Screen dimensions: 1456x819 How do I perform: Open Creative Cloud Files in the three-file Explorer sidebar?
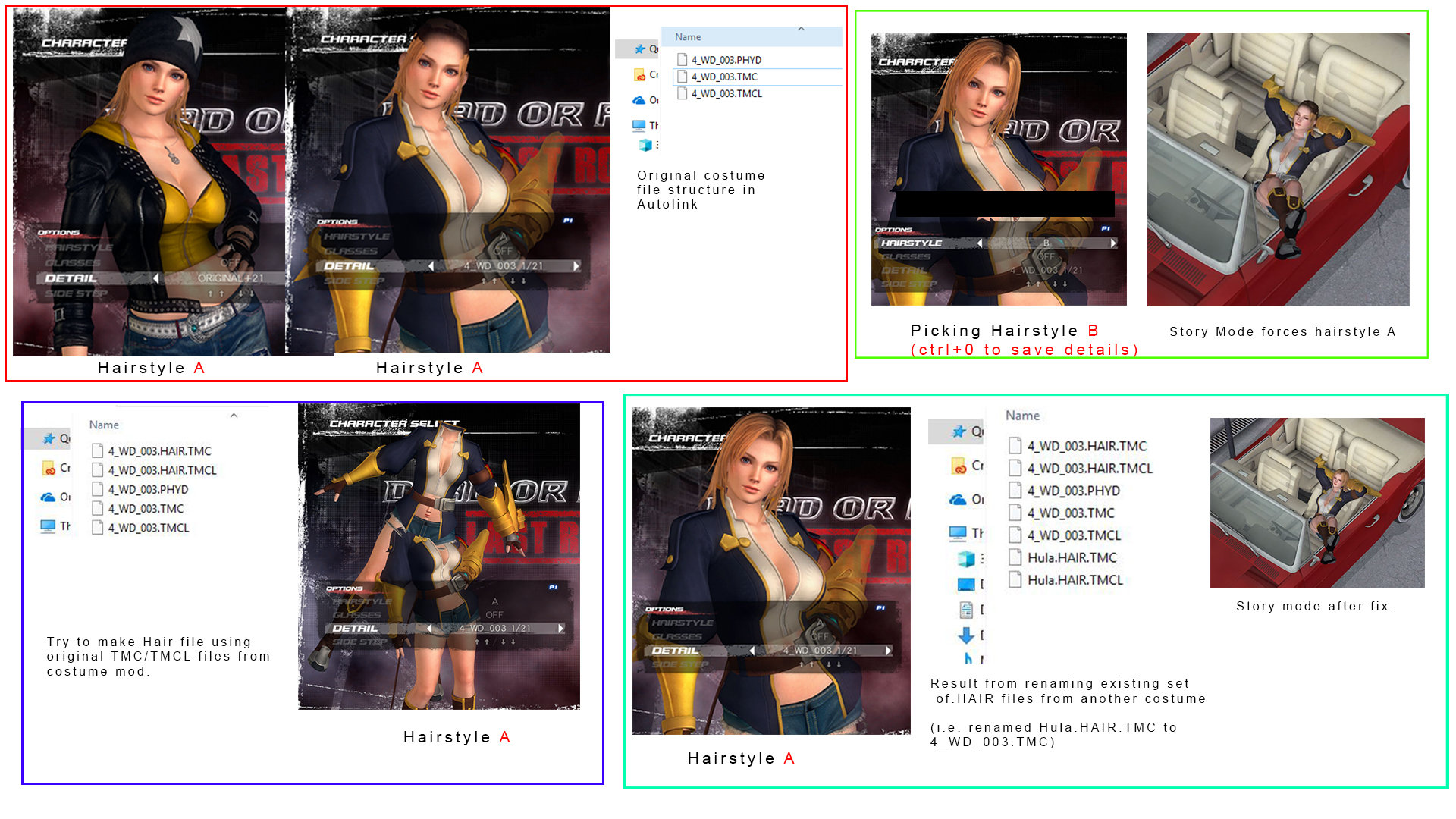click(640, 75)
